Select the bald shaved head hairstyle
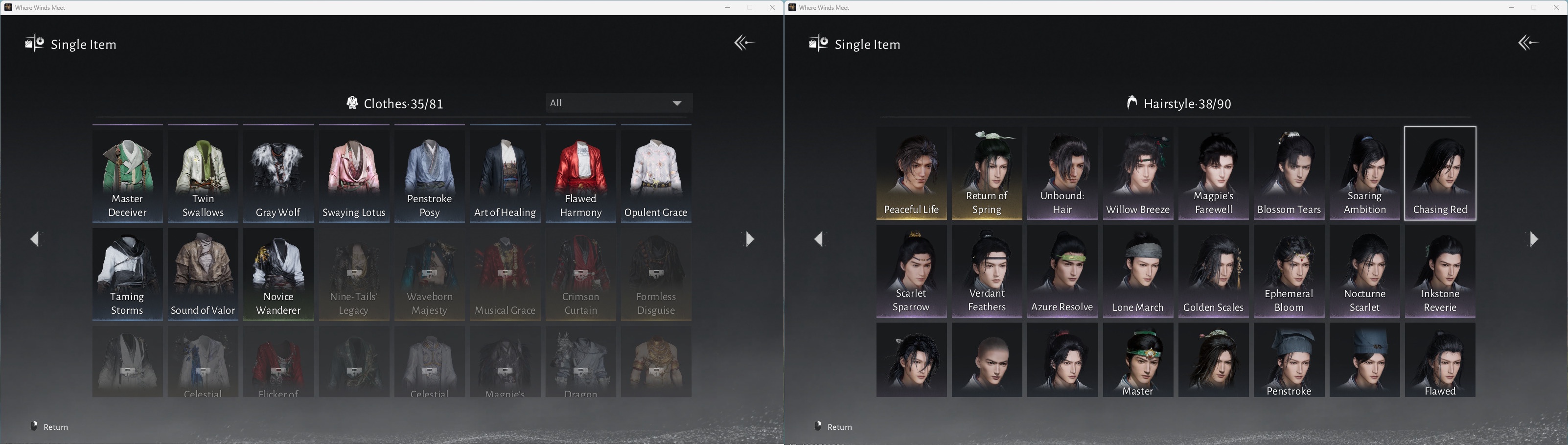 [987, 360]
